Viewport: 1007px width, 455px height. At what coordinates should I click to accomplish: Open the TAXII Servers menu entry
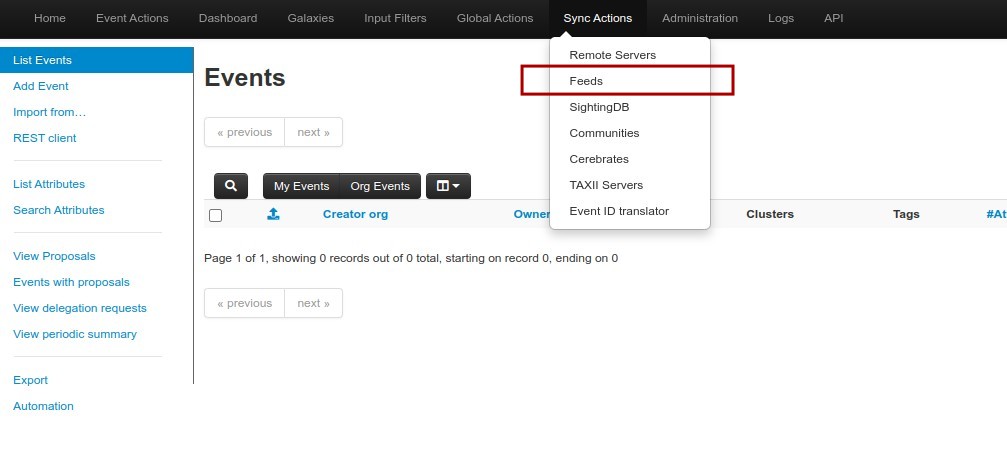[x=606, y=185]
